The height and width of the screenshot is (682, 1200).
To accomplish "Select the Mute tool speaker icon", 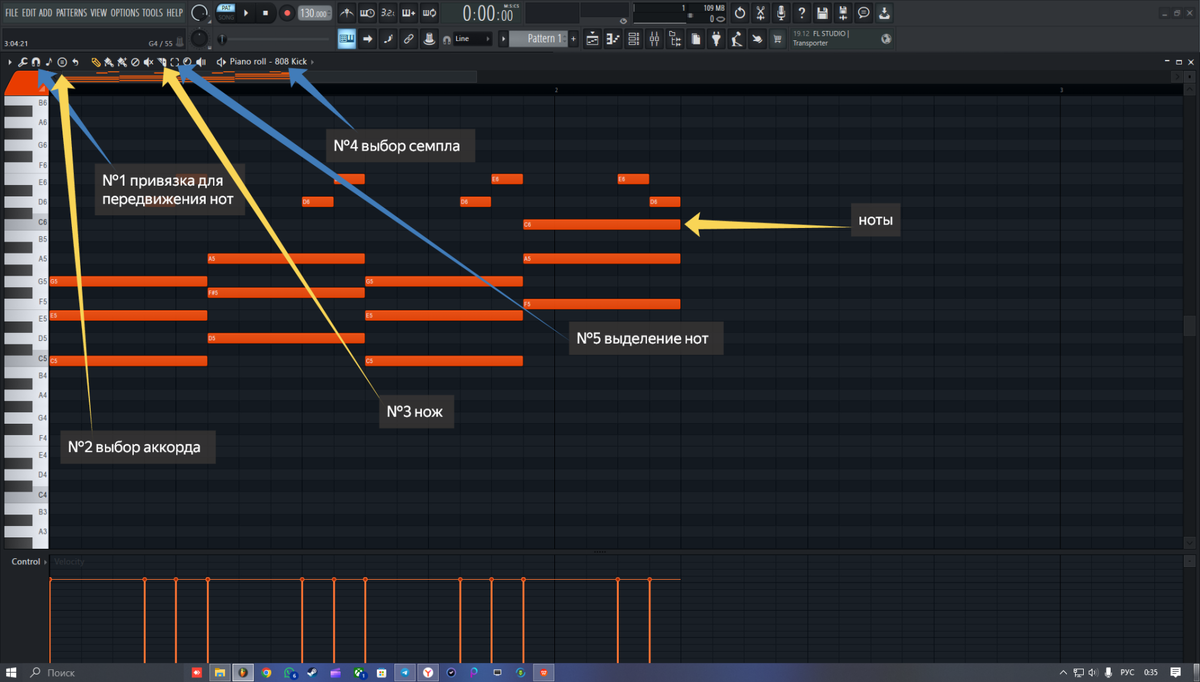I will tap(148, 62).
